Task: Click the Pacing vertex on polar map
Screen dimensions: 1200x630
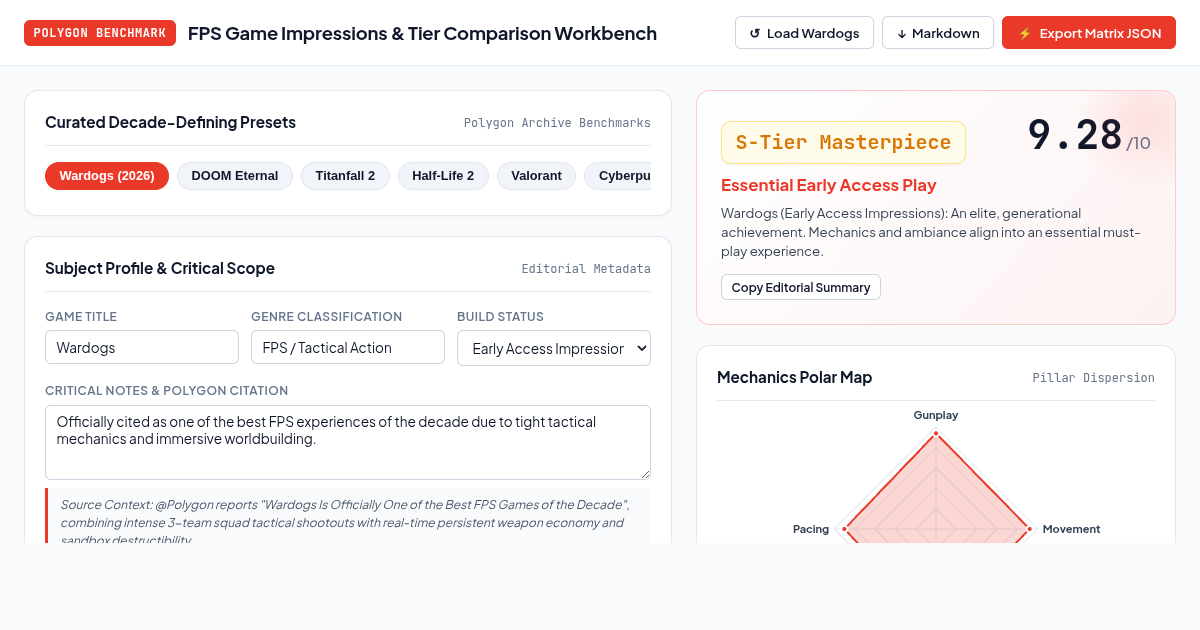Action: point(844,529)
